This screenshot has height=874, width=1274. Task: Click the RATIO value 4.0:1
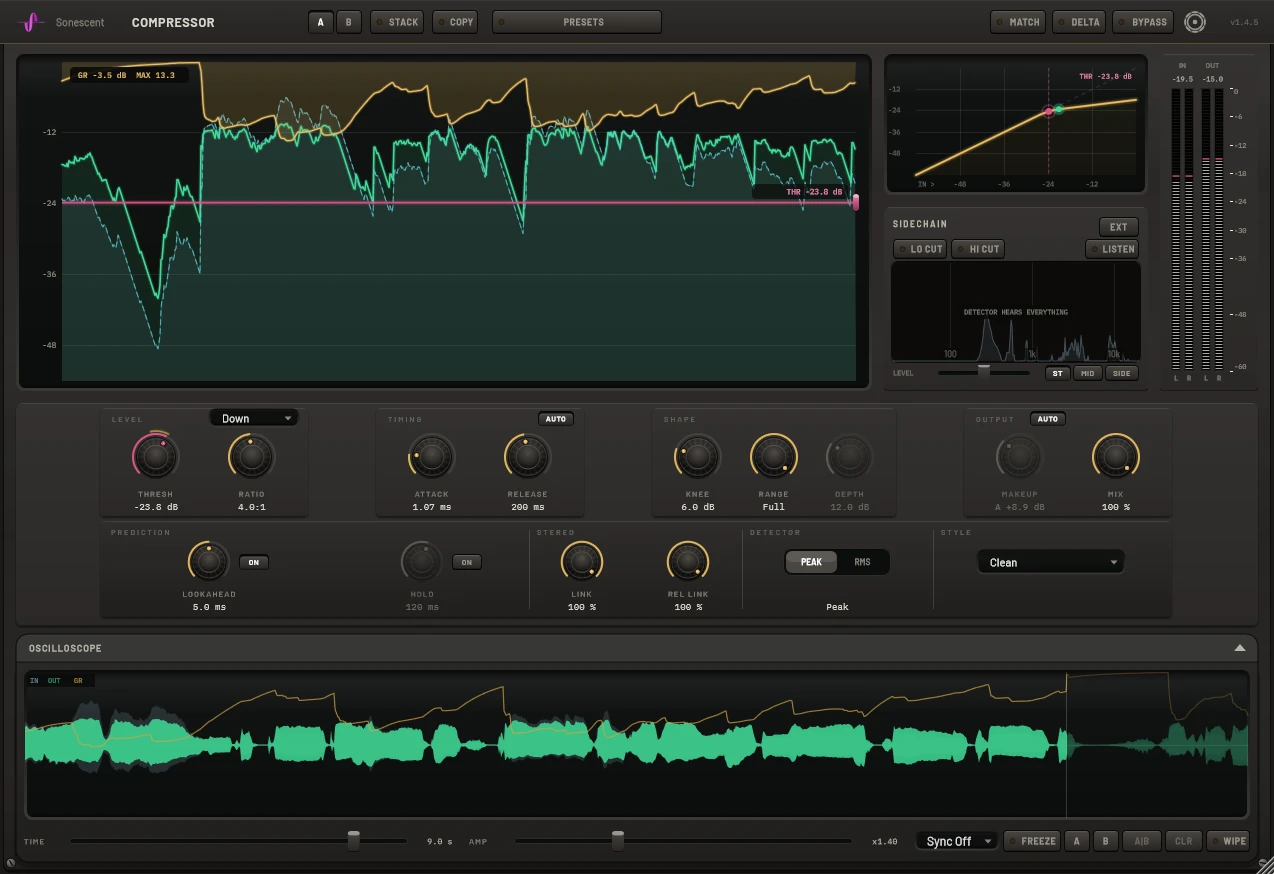(x=252, y=507)
